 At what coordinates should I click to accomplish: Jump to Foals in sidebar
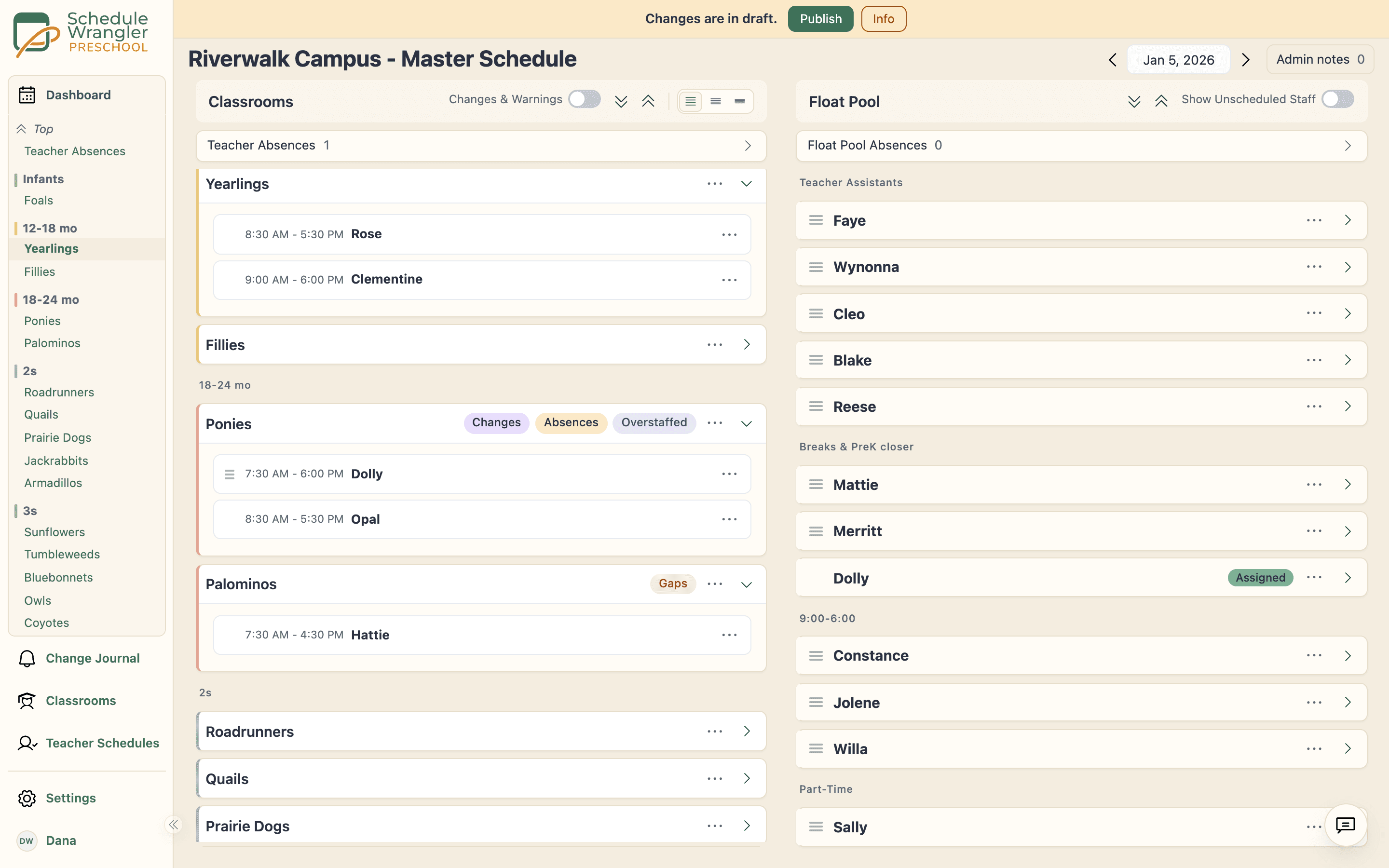click(39, 200)
